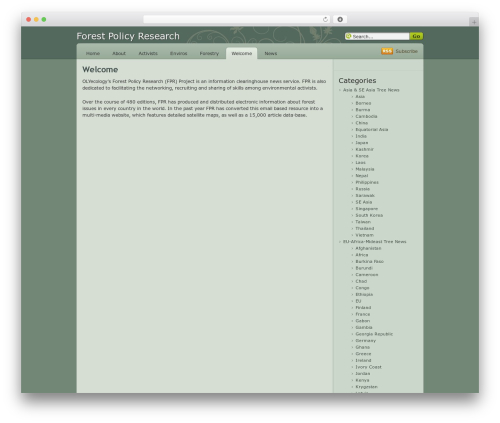This screenshot has height=423, width=500.
Task: Open the Enviros tab
Action: click(178, 53)
